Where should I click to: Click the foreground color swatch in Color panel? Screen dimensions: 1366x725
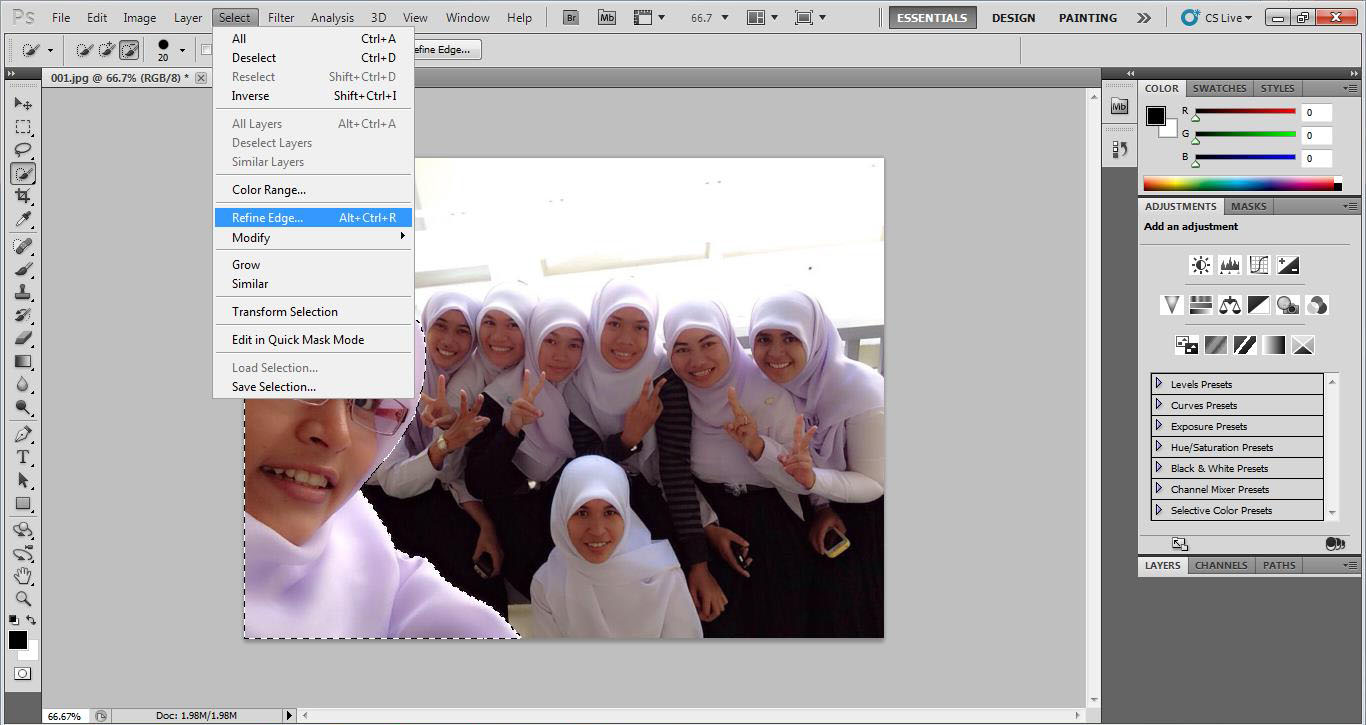click(x=1155, y=115)
